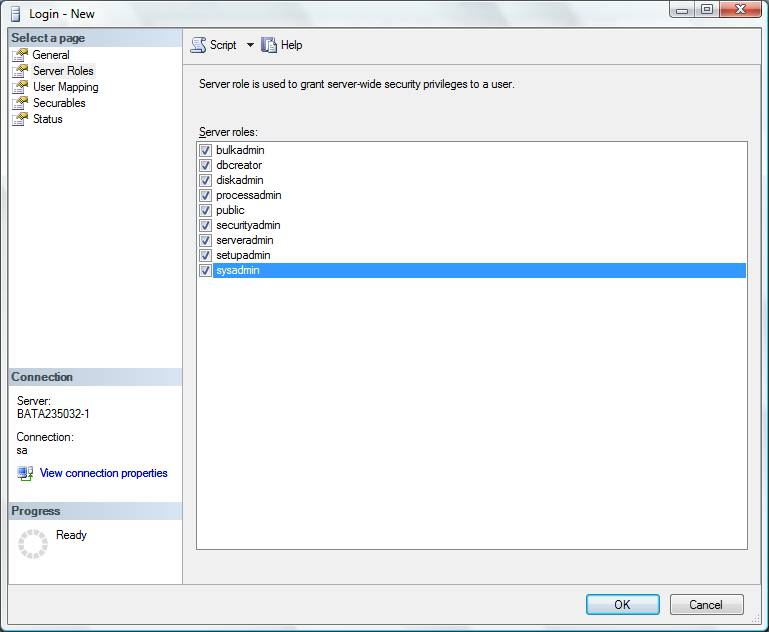Uncheck the dbcreator role checkbox

206,166
